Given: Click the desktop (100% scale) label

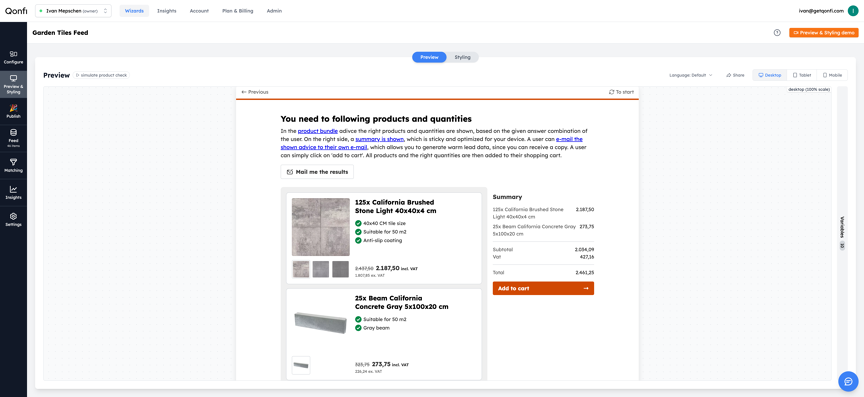Looking at the screenshot, I should (809, 89).
